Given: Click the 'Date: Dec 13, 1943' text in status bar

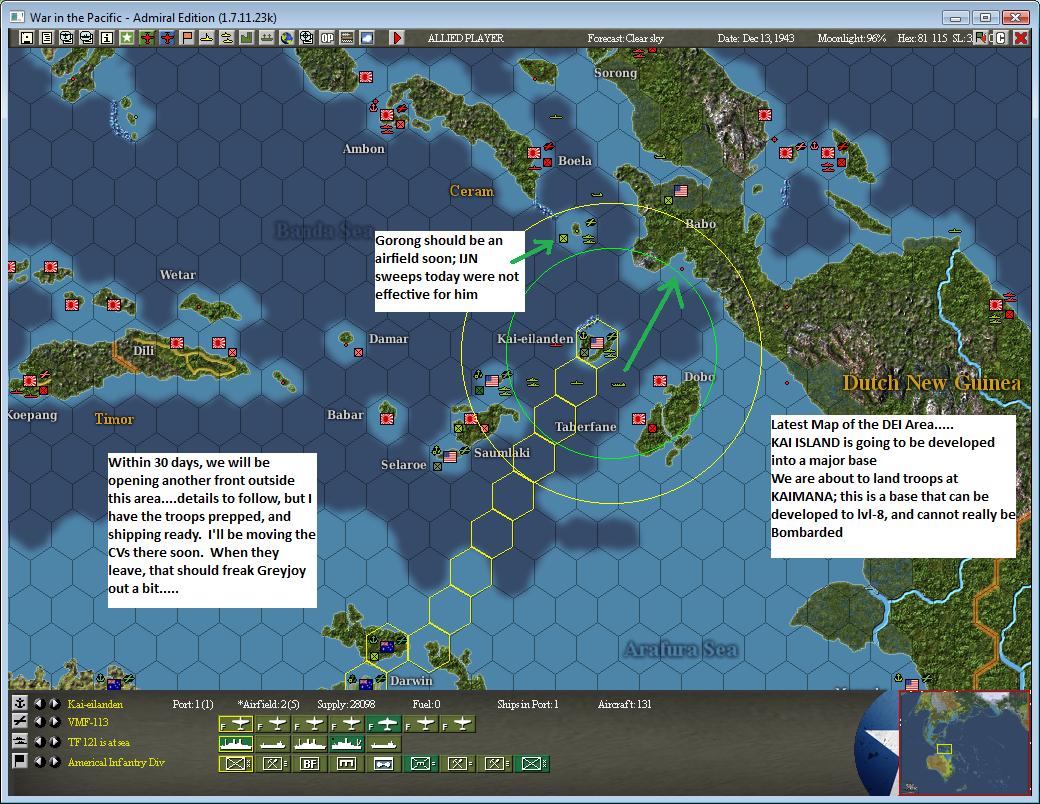Looking at the screenshot, I should (x=755, y=38).
